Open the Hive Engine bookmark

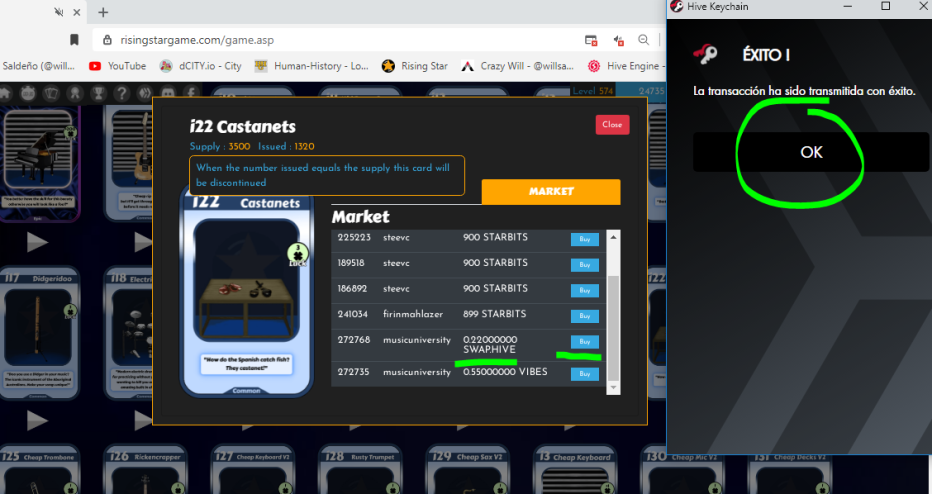point(624,66)
